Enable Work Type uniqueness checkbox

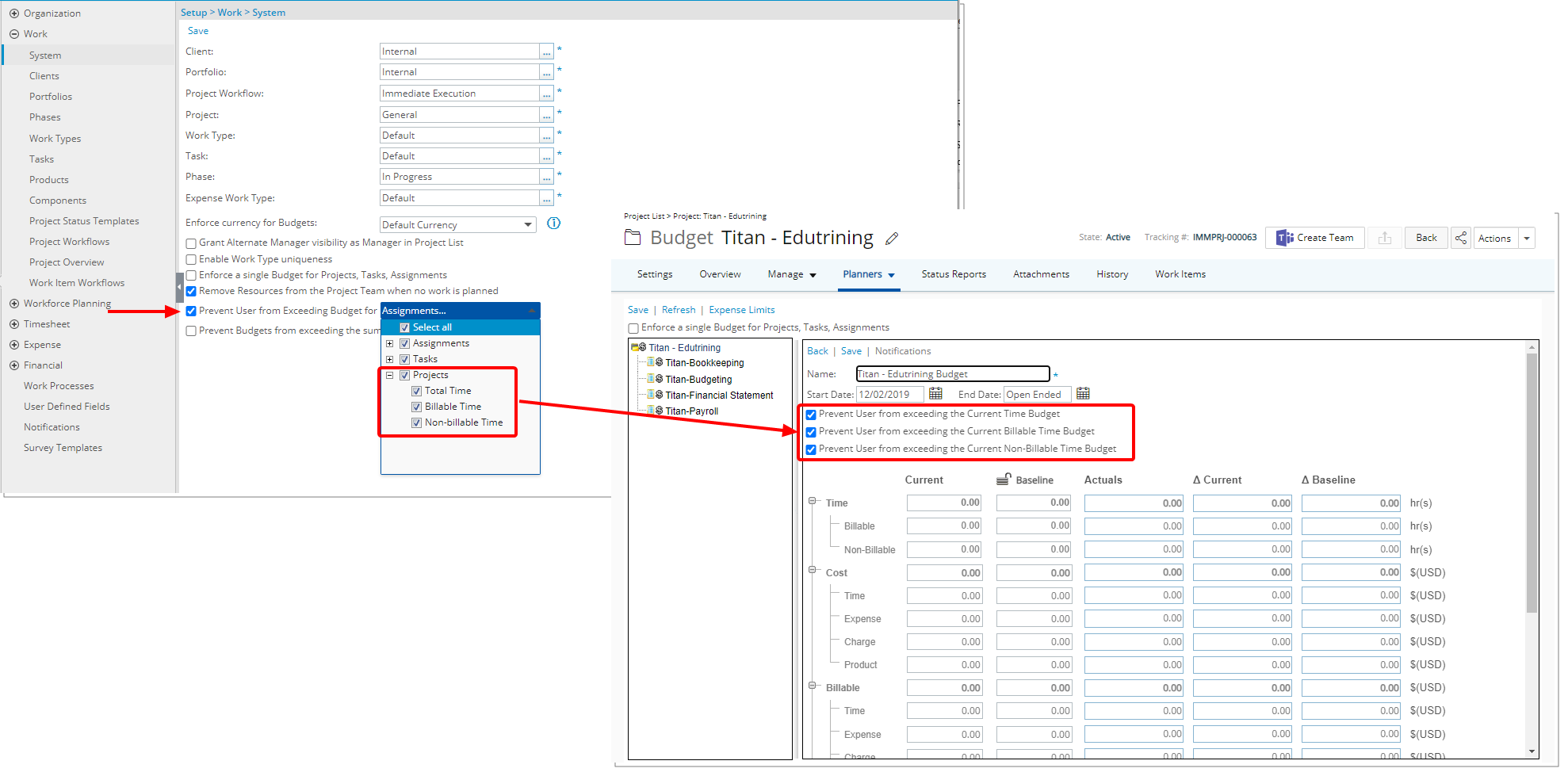click(191, 260)
